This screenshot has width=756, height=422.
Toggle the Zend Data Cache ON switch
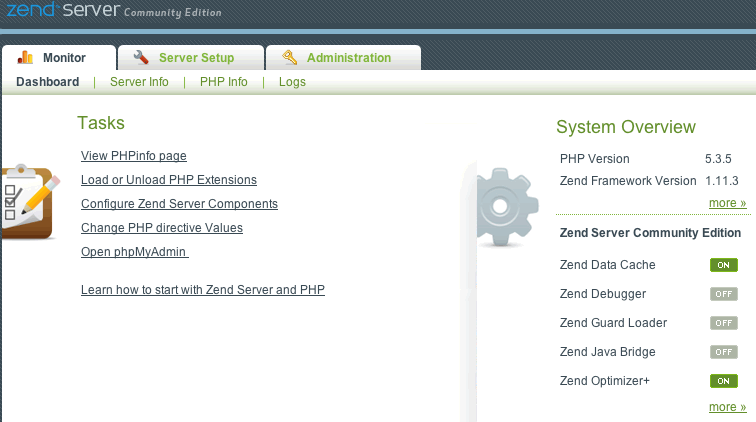[x=724, y=265]
